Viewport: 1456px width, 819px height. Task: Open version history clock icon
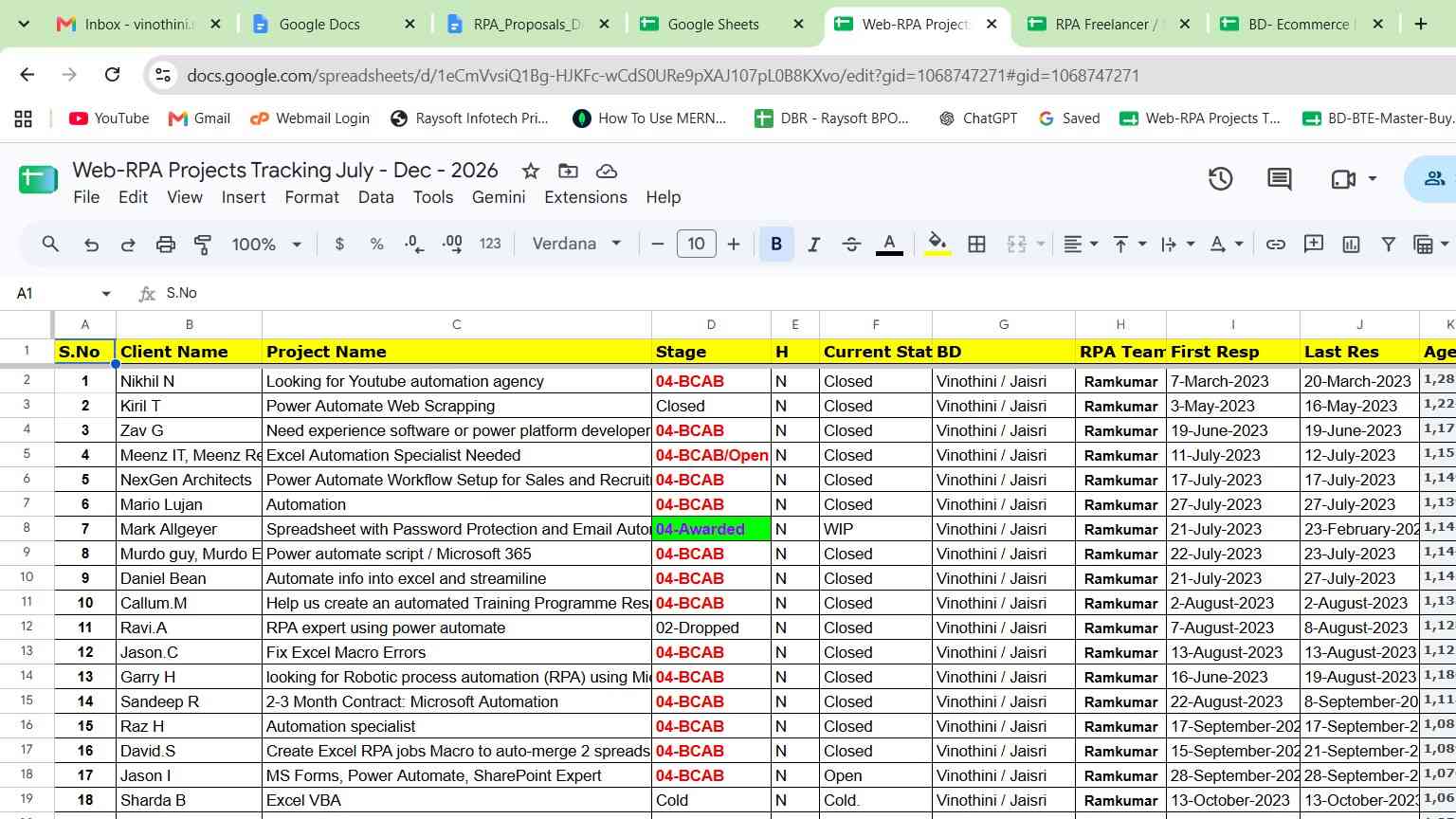click(x=1220, y=178)
